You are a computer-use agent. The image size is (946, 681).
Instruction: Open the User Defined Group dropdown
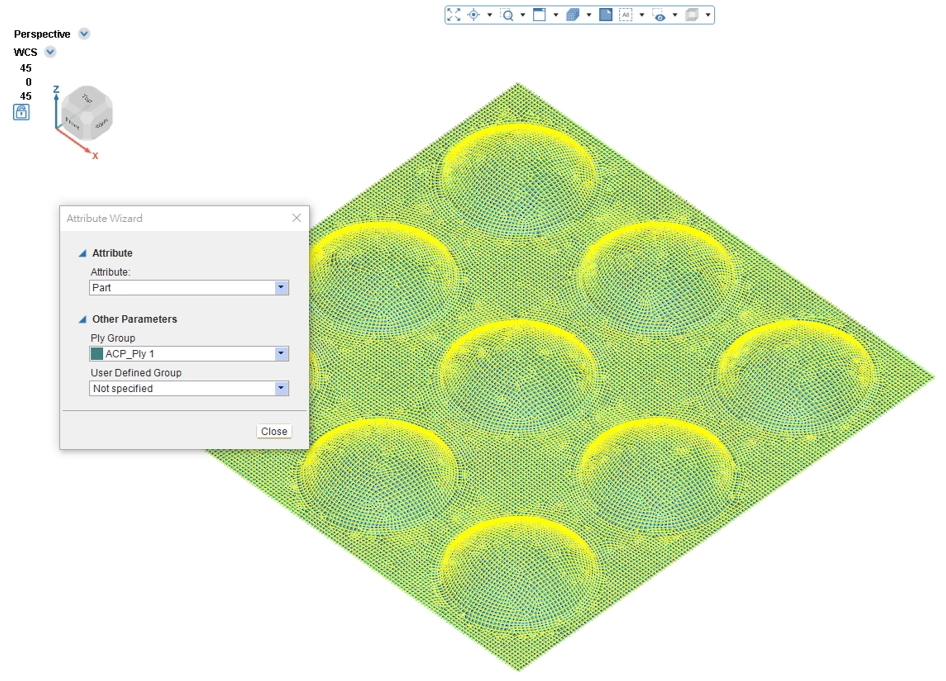pyautogui.click(x=281, y=389)
